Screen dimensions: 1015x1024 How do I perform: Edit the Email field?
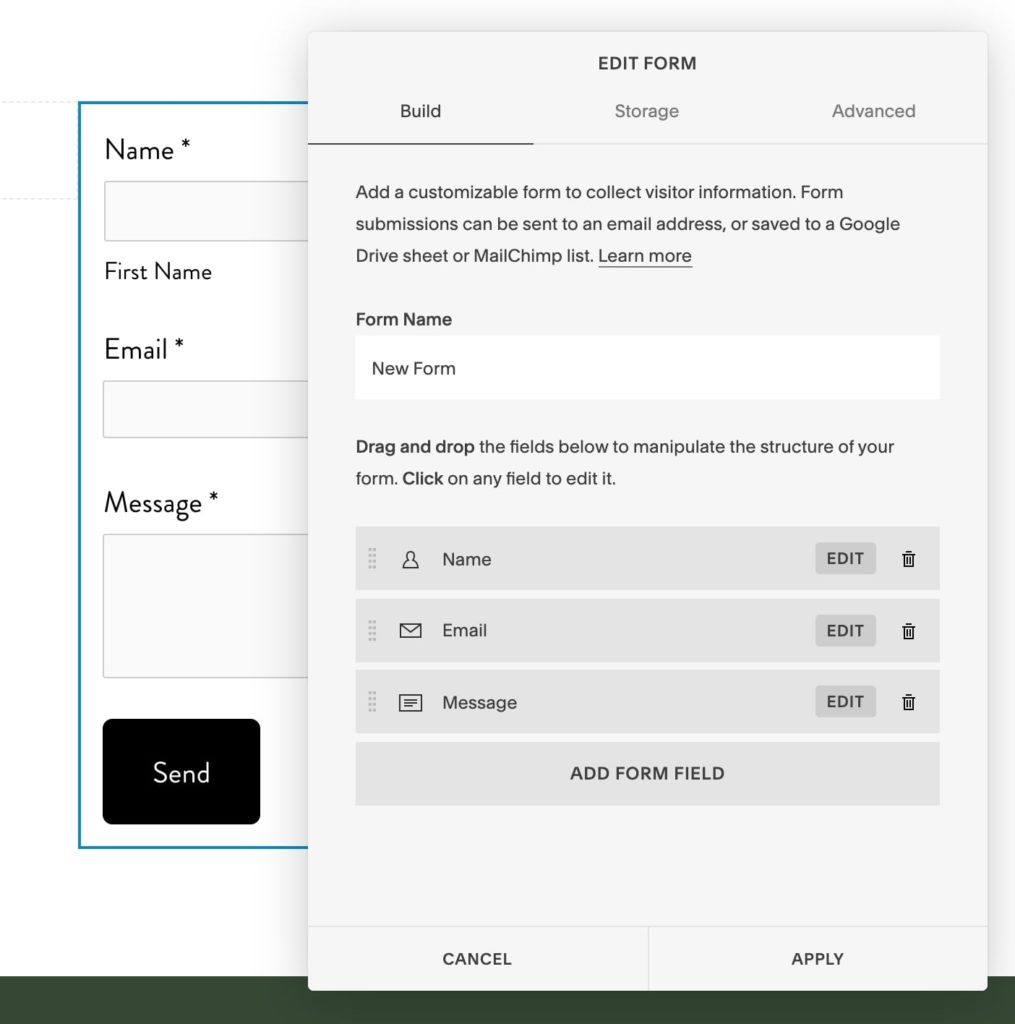tap(845, 630)
